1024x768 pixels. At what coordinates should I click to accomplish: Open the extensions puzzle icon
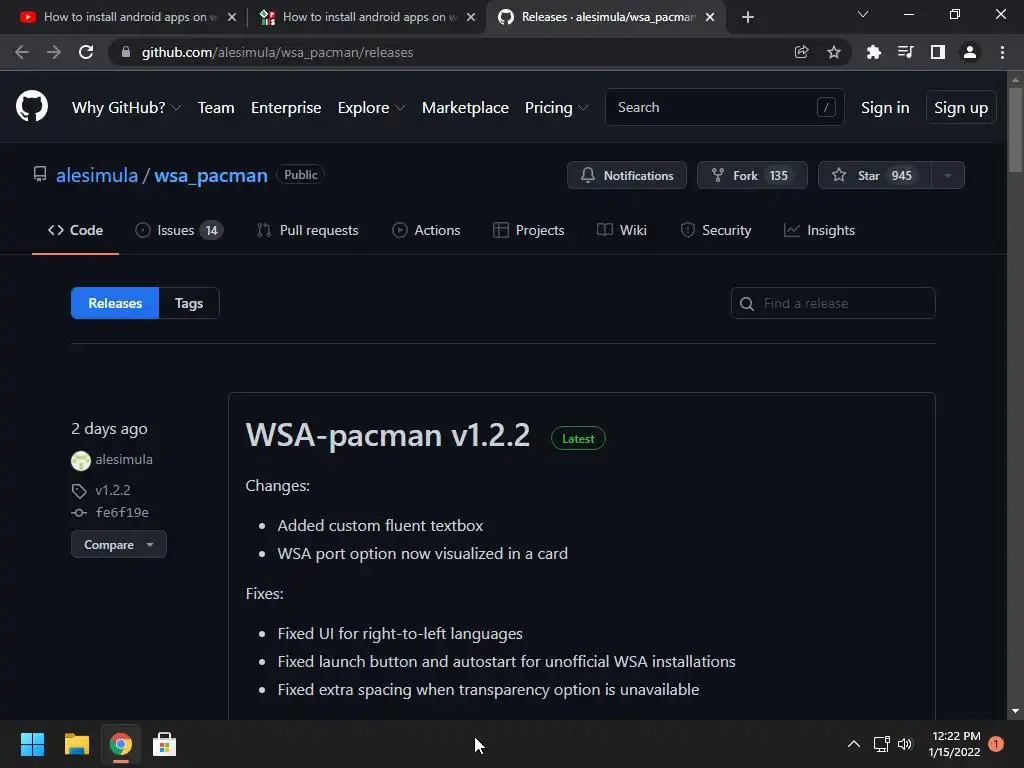[873, 52]
